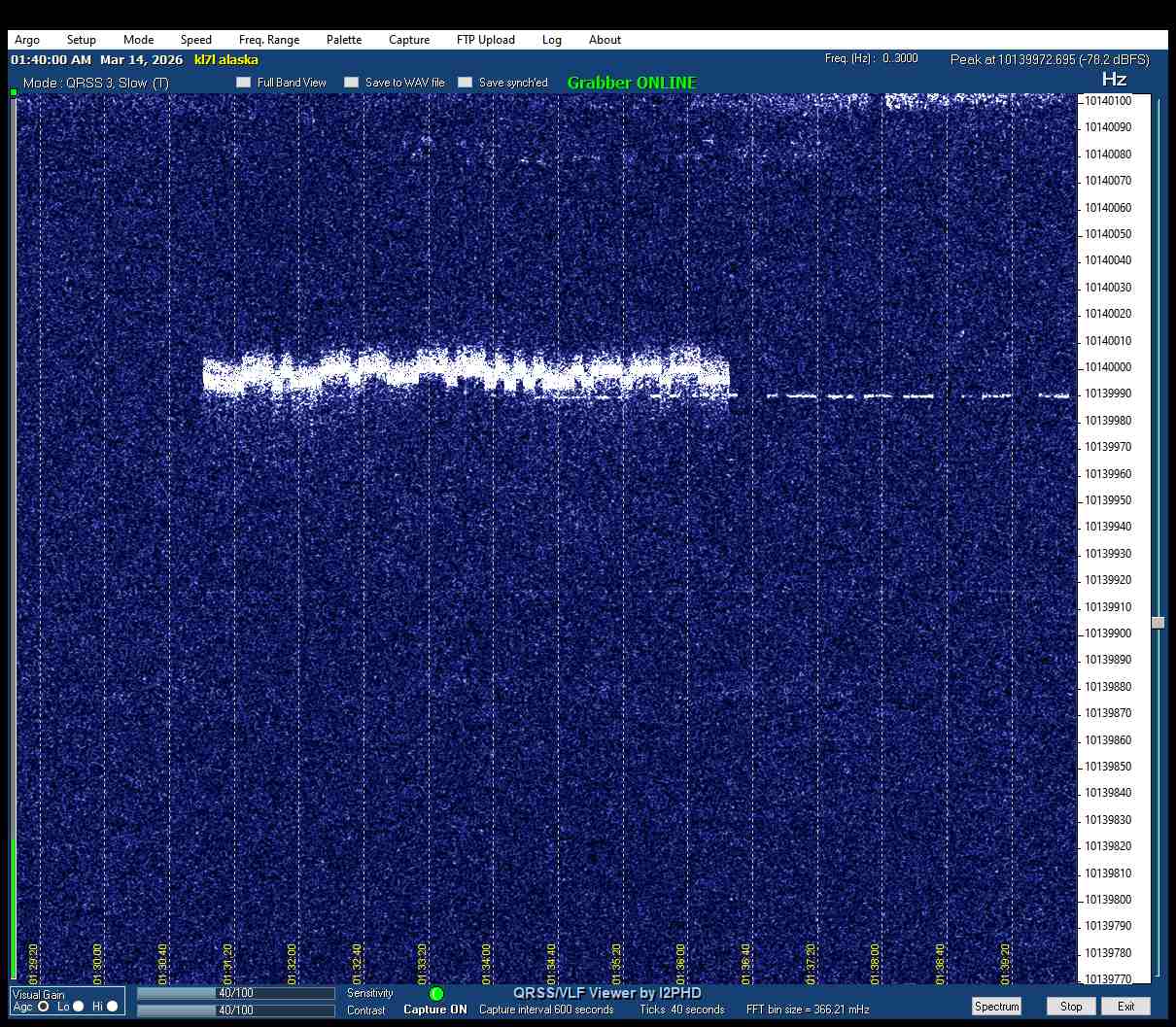Select the Agc visual gain option
The image size is (1176, 1027).
(x=44, y=1007)
